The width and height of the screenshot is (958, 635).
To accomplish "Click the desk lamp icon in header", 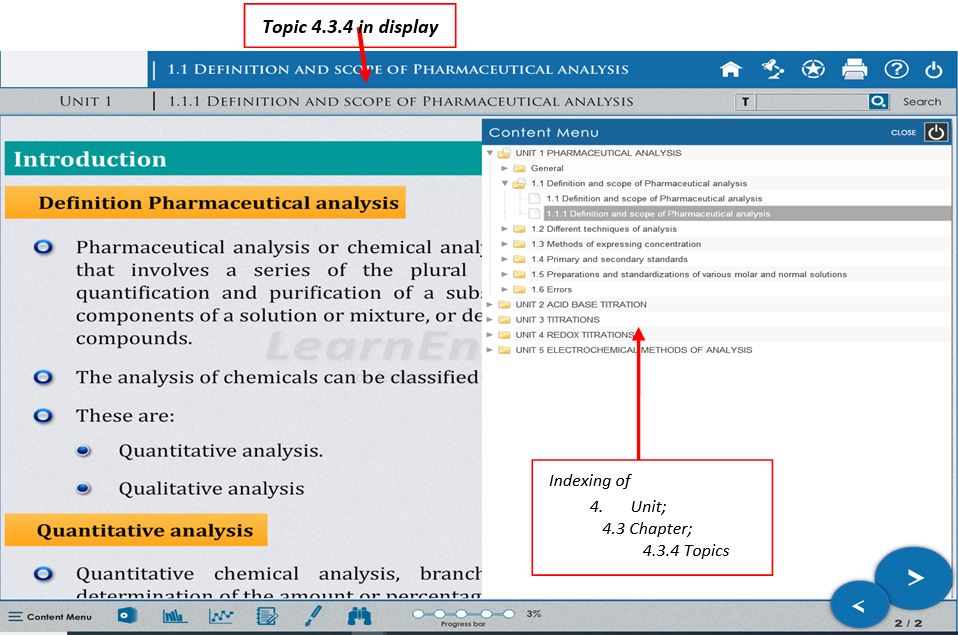I will click(772, 69).
